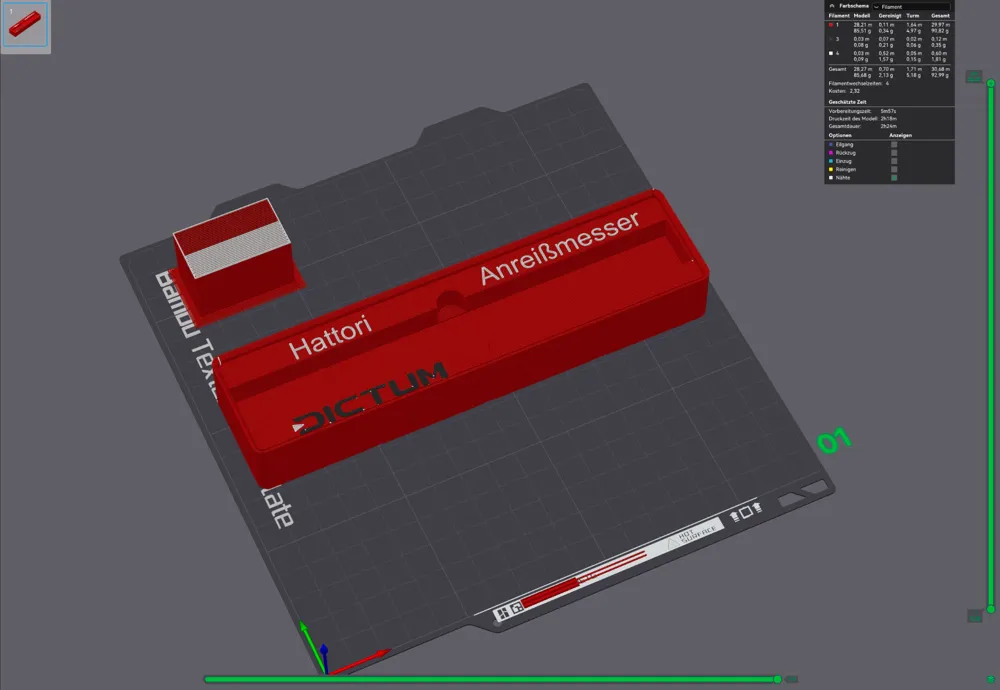1000x690 pixels.
Task: Open the Farbschema Filament dropdown
Action: 911,6
